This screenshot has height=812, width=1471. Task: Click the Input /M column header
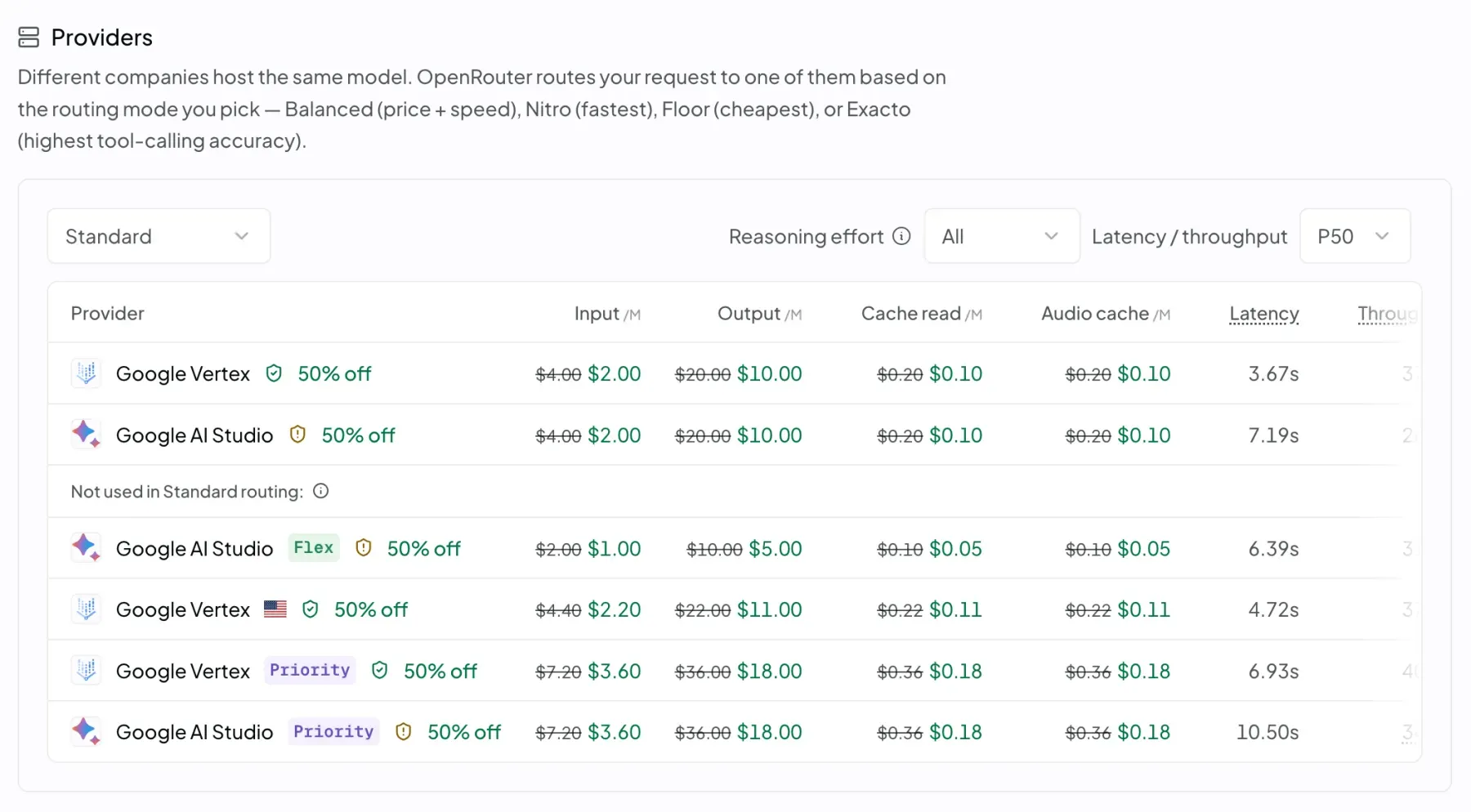pyautogui.click(x=607, y=314)
